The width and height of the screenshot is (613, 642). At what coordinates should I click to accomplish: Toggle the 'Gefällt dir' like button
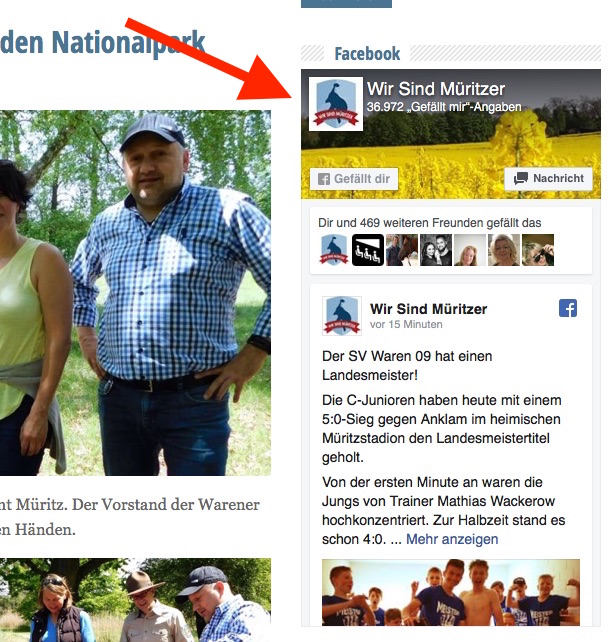(354, 179)
